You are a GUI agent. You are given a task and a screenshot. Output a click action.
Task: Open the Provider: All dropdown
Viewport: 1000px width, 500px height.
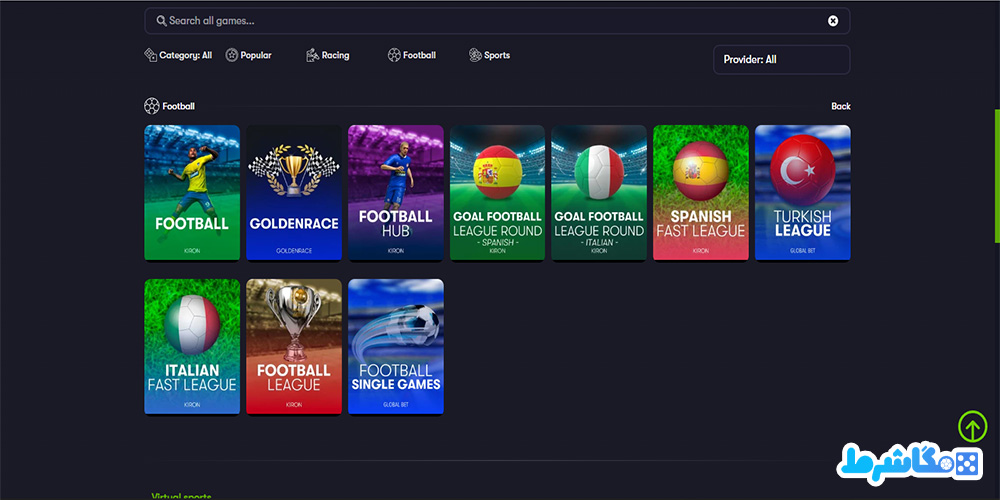781,60
